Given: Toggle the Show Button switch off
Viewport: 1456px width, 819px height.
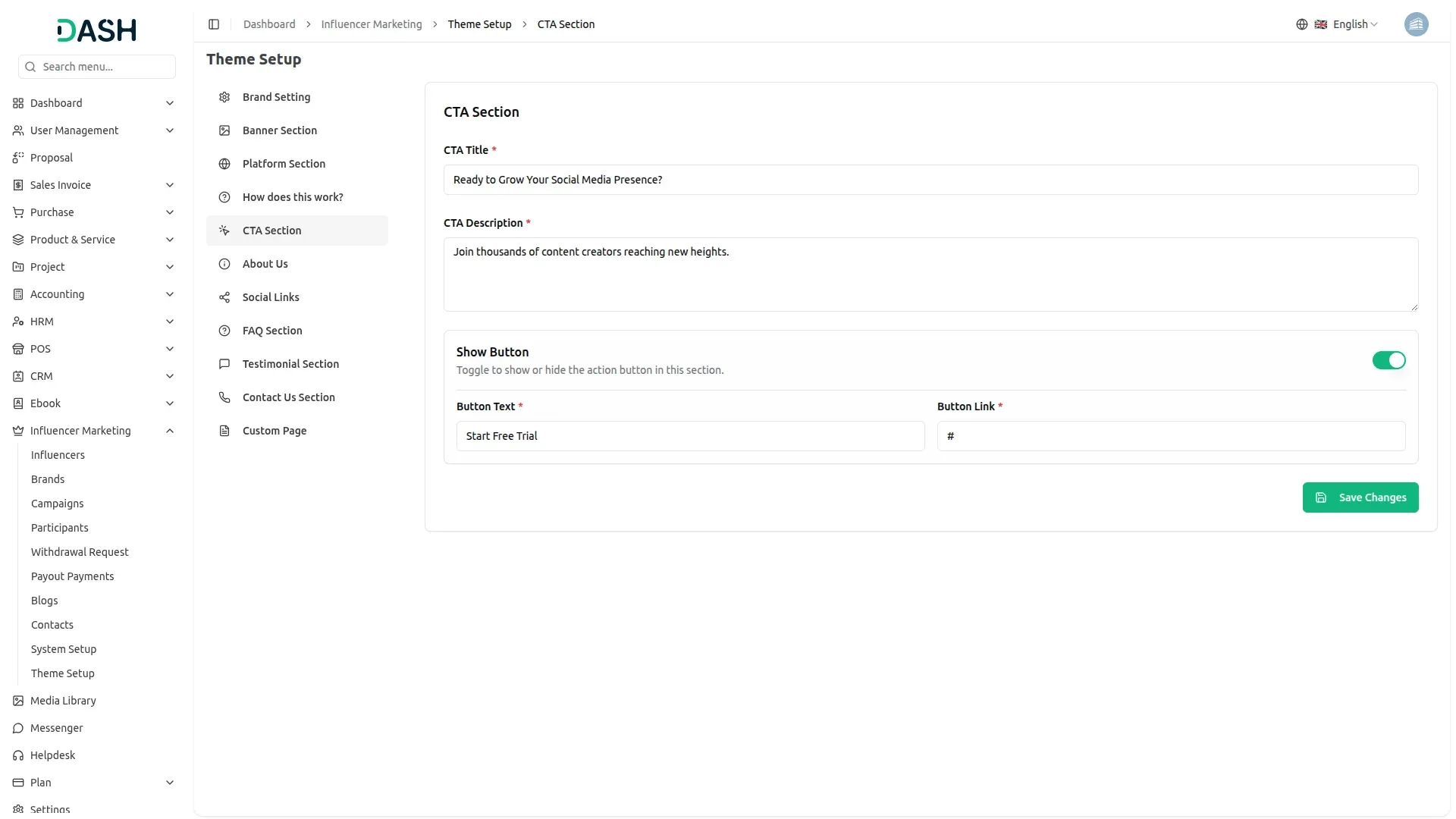Looking at the screenshot, I should (x=1389, y=360).
